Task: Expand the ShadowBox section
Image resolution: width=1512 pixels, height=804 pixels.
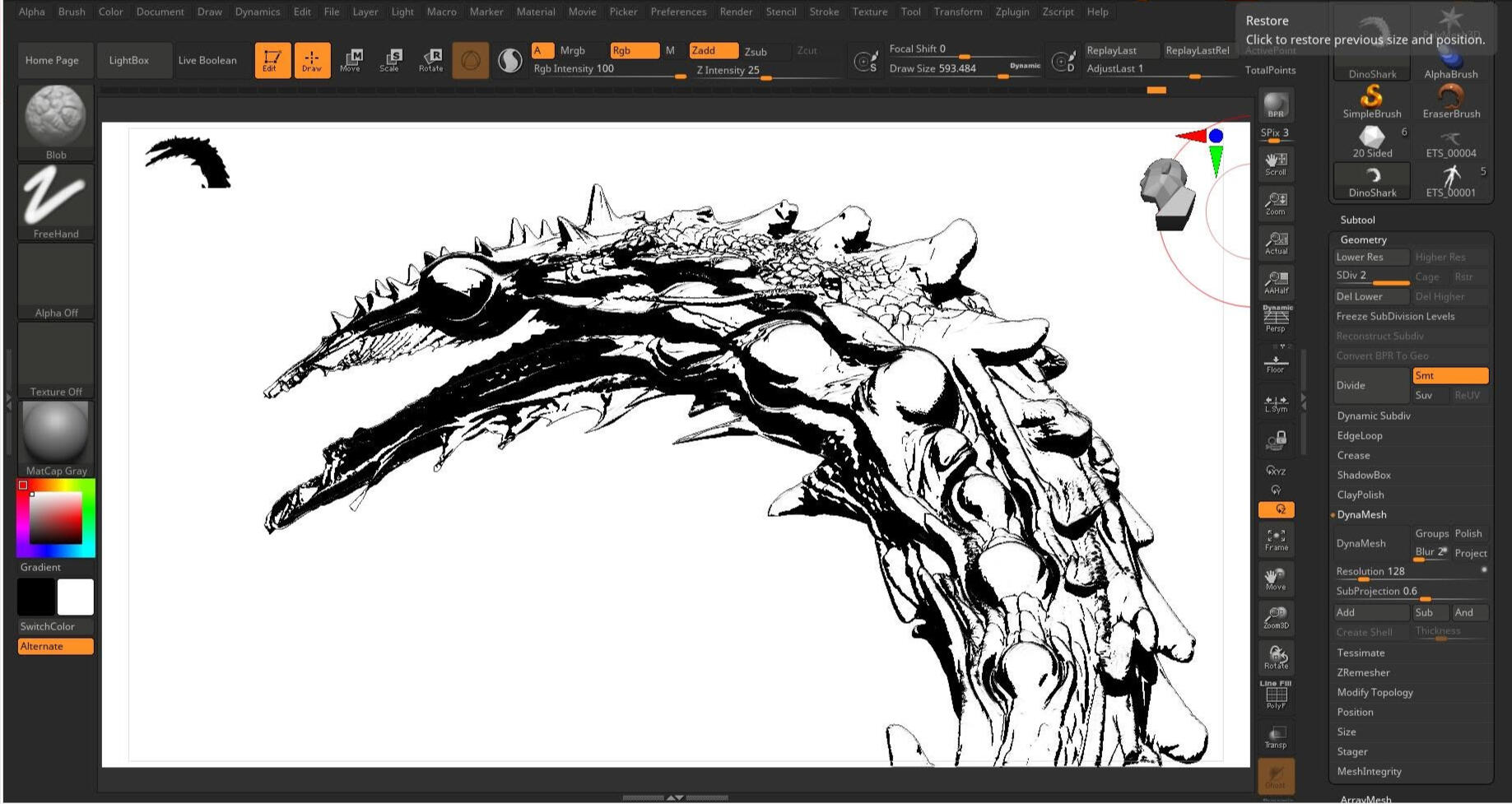Action: pyautogui.click(x=1364, y=475)
